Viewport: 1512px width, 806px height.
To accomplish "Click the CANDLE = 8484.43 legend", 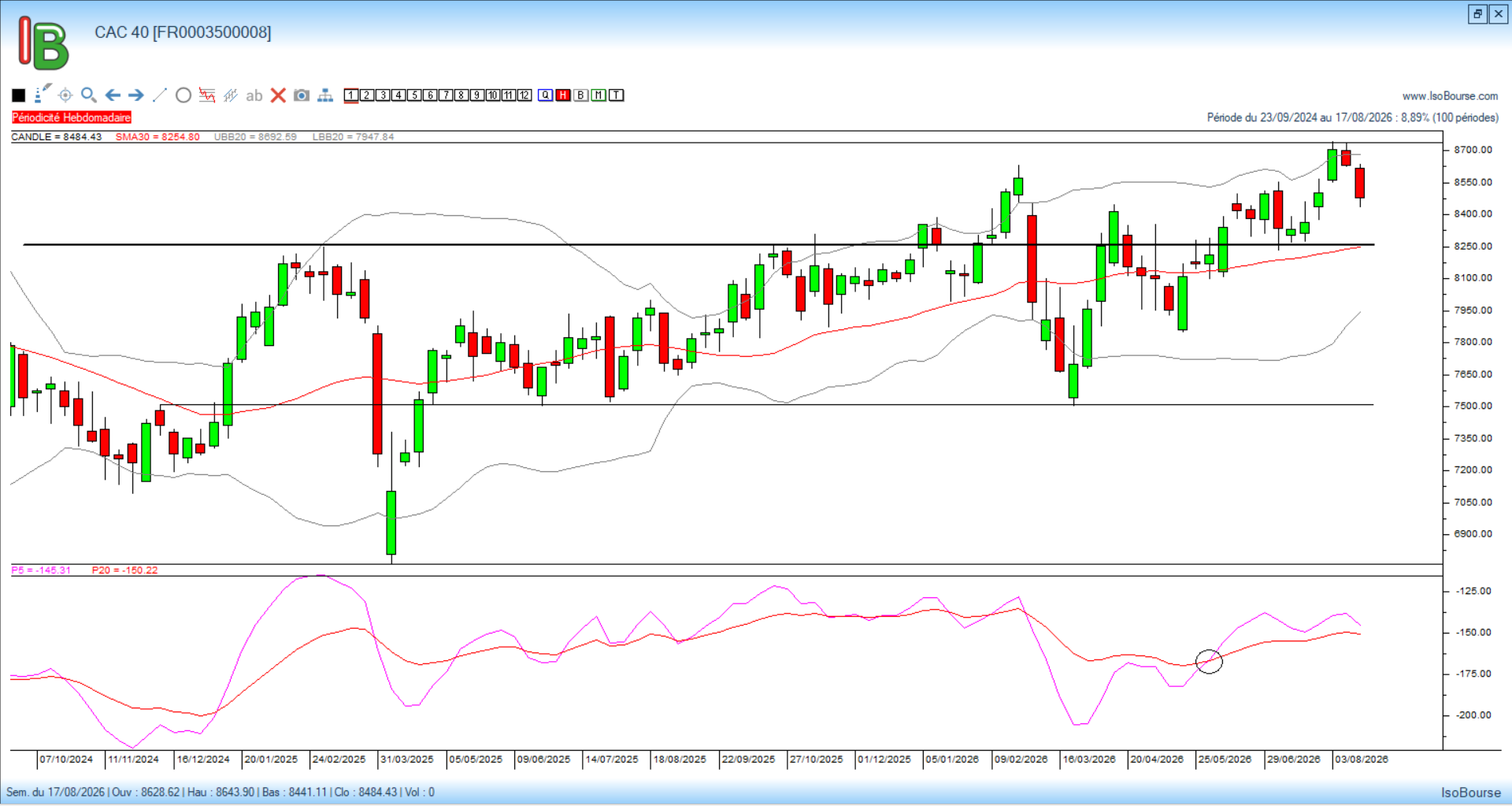I will (57, 137).
